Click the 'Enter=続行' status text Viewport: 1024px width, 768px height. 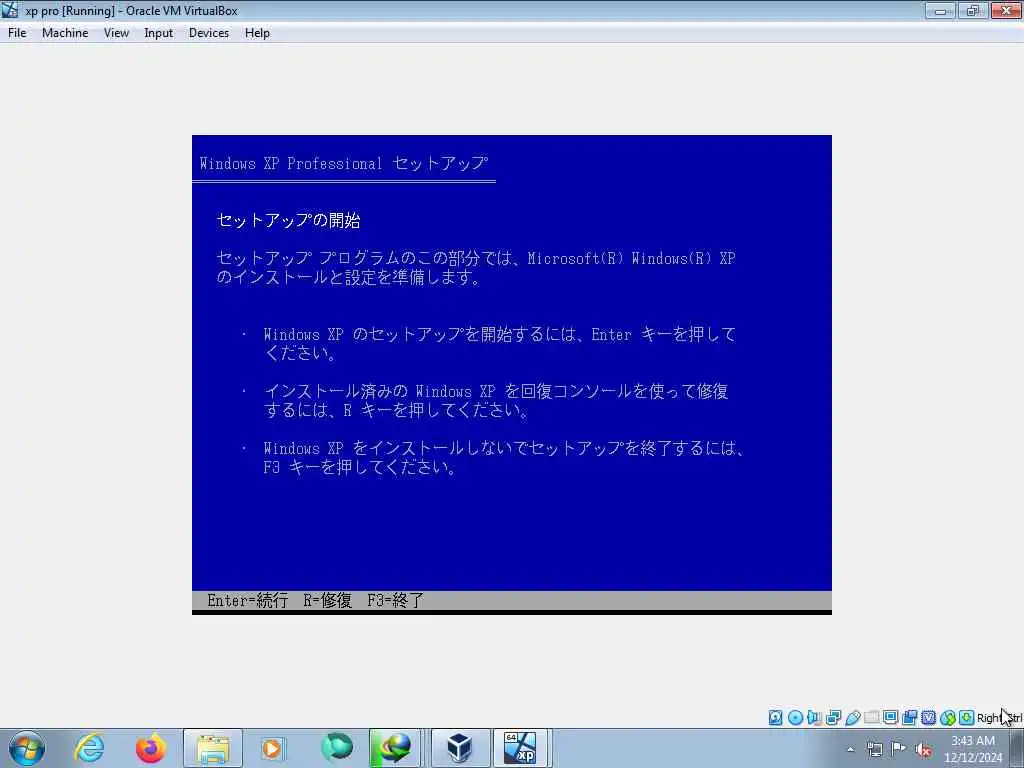coord(248,600)
